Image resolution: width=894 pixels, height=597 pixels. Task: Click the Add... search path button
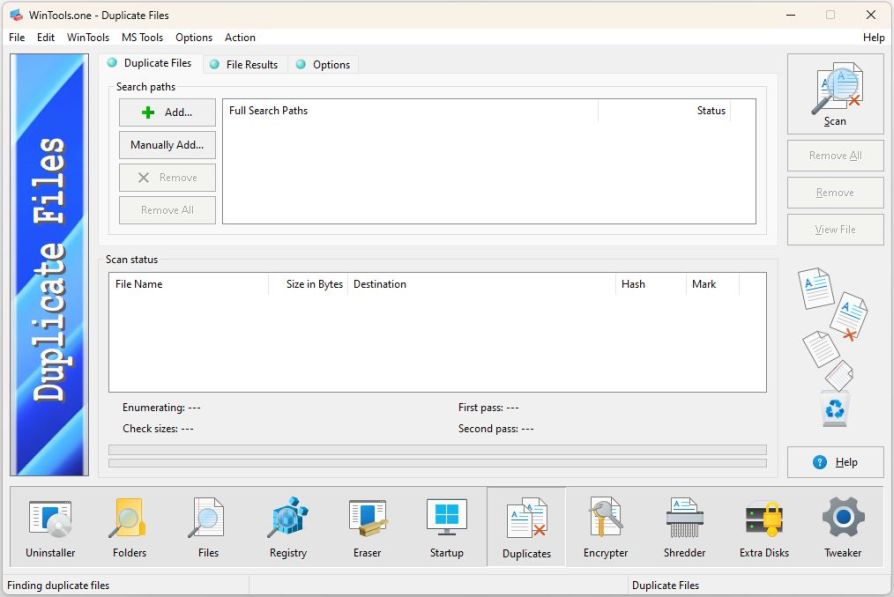[x=167, y=112]
